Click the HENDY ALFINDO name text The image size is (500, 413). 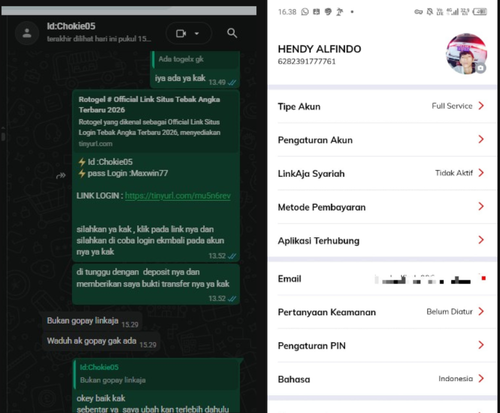click(x=319, y=49)
